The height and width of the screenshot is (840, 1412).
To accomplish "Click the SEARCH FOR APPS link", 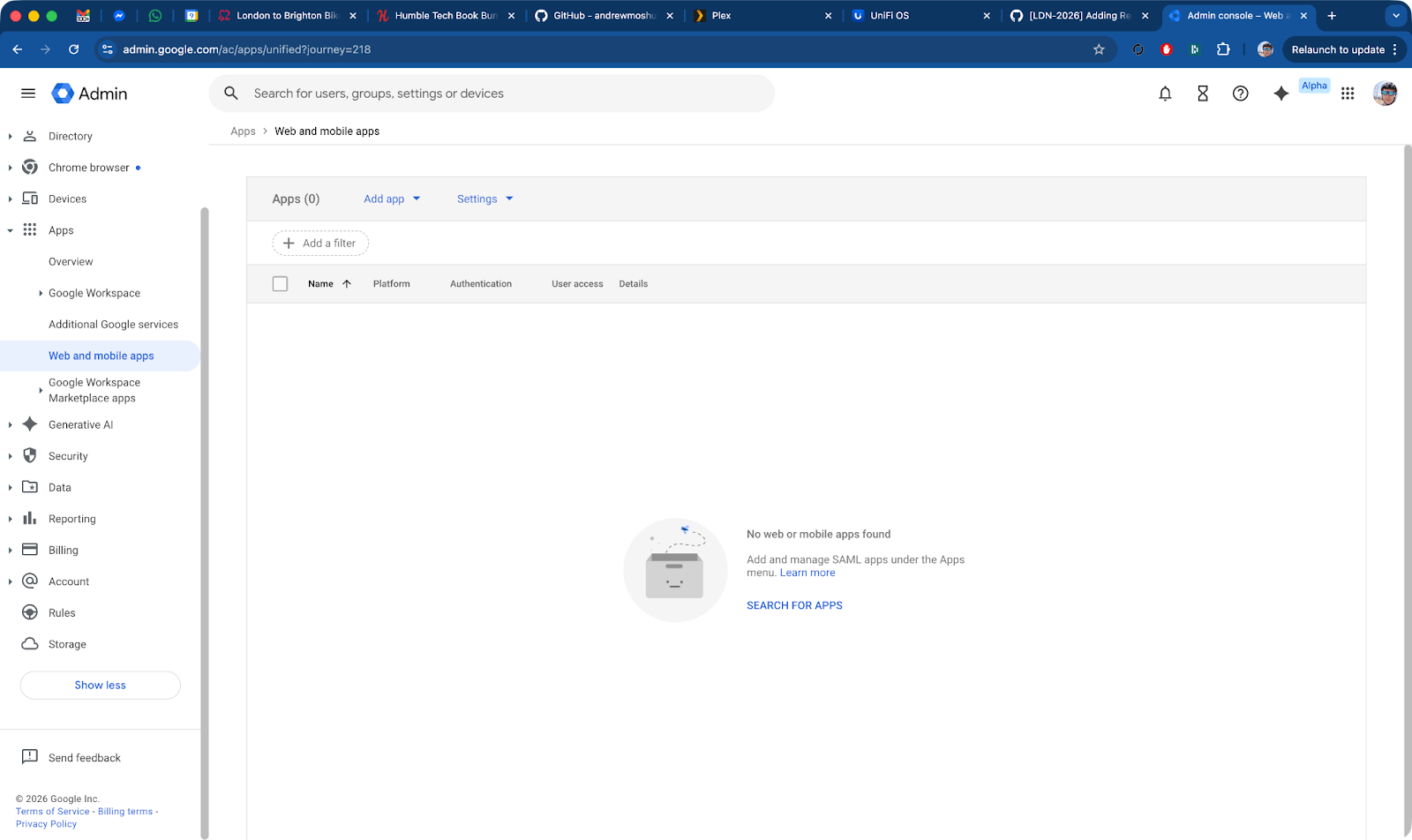I will (794, 605).
